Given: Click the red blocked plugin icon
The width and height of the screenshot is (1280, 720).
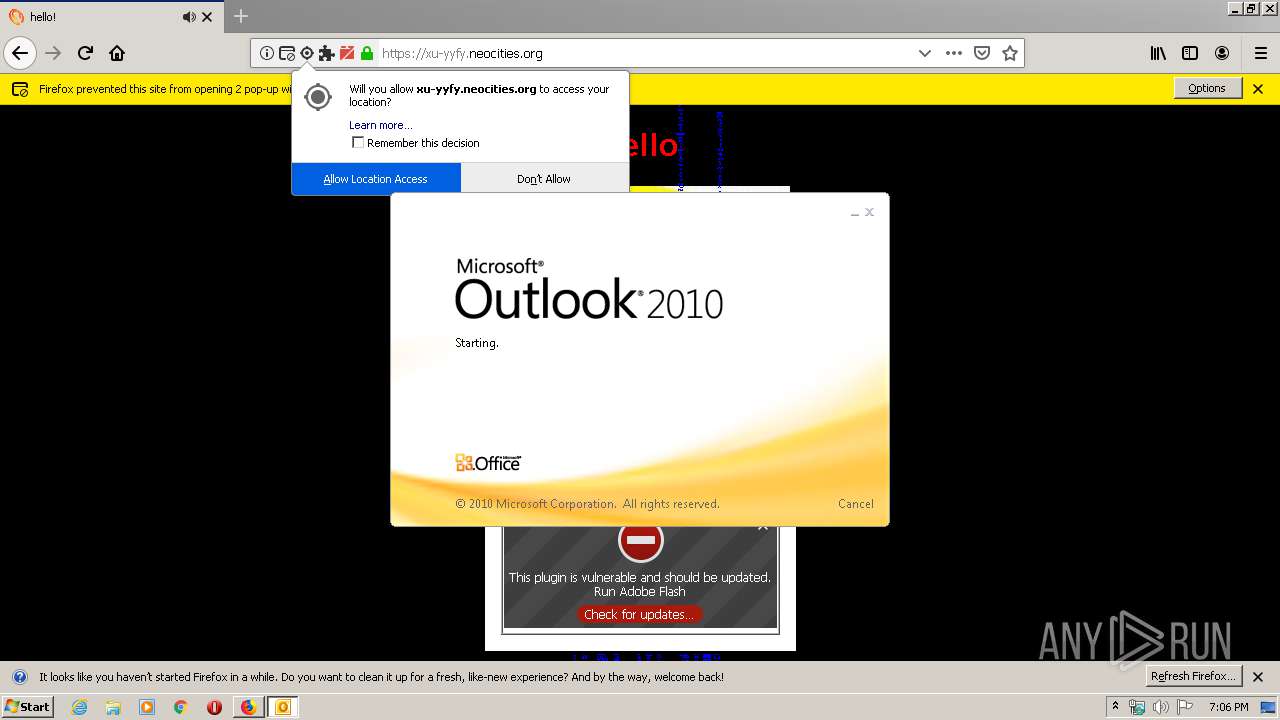Looking at the screenshot, I should 640,541.
